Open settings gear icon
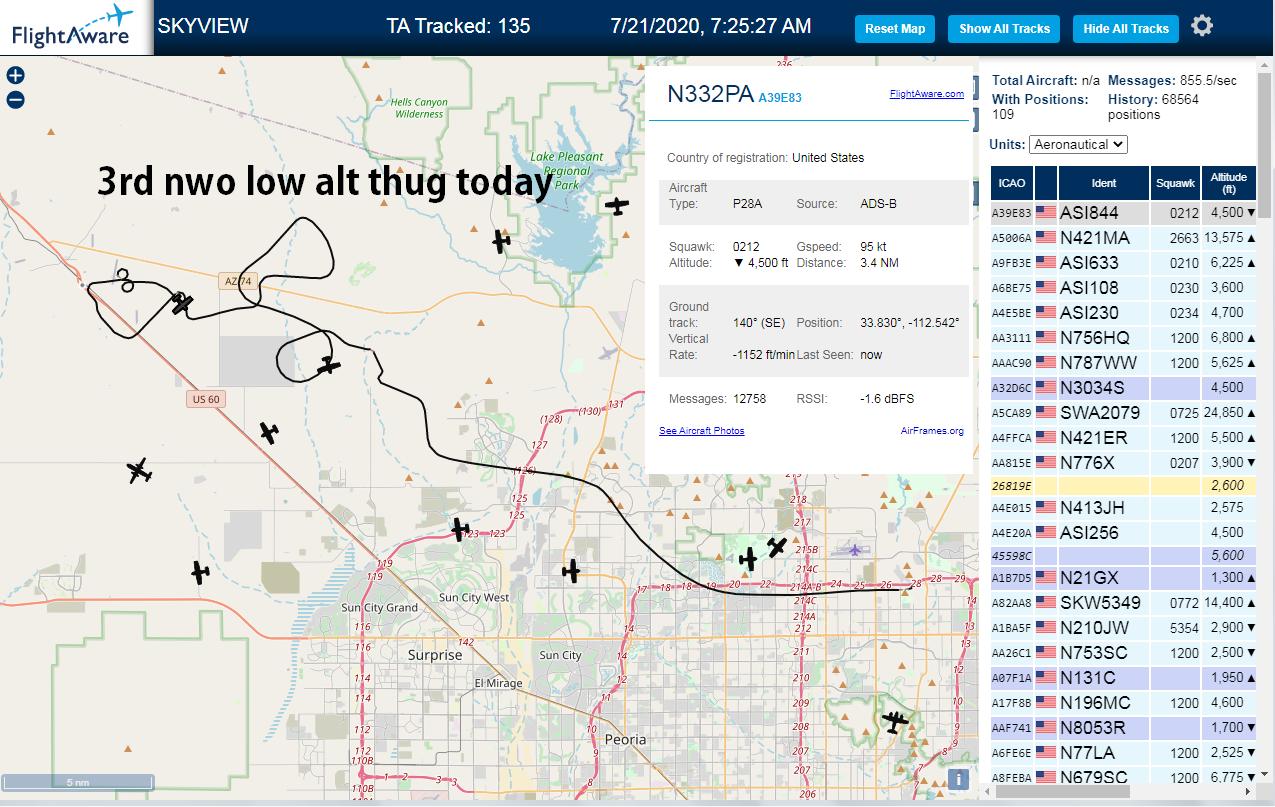1275x807 pixels. coord(1202,26)
